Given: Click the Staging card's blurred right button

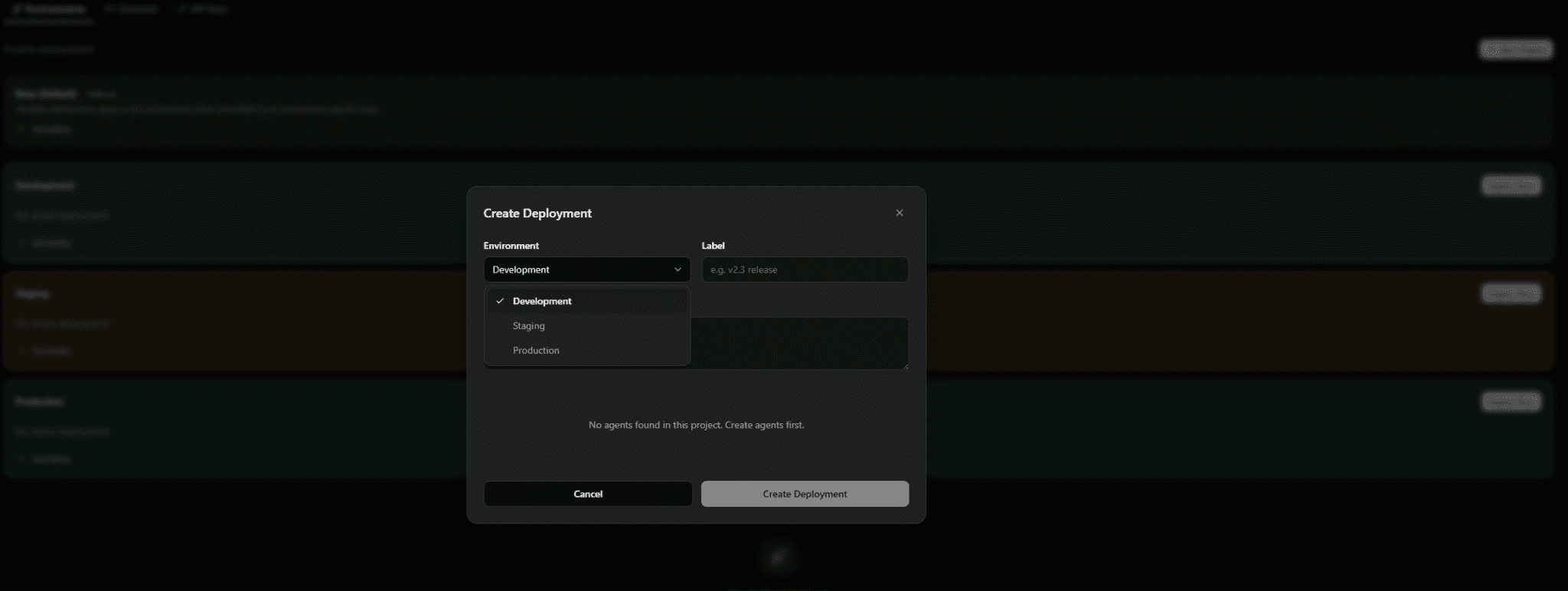Looking at the screenshot, I should tap(1511, 294).
